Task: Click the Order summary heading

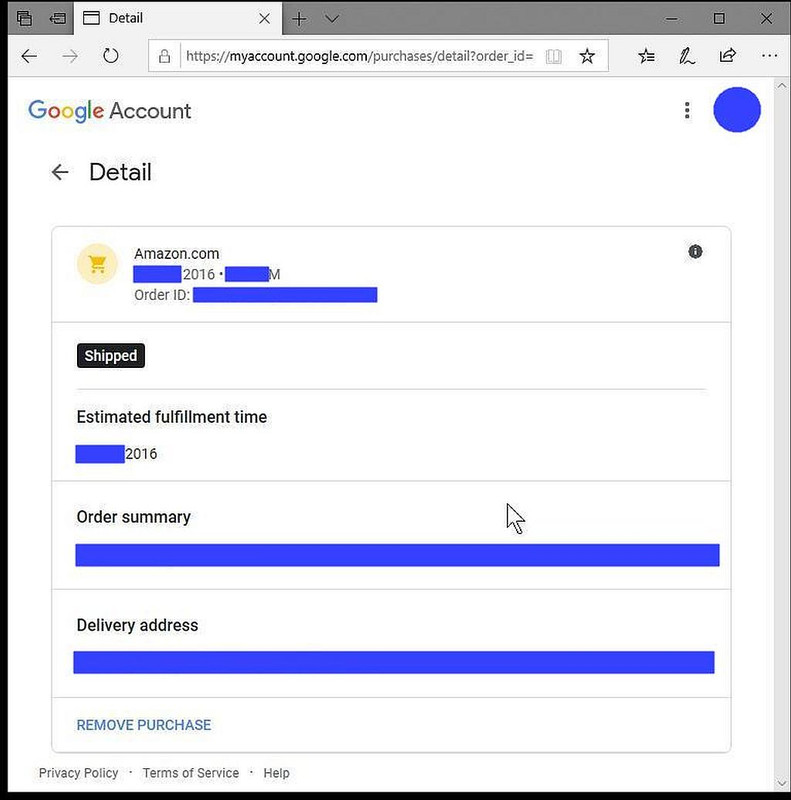Action: coord(134,517)
